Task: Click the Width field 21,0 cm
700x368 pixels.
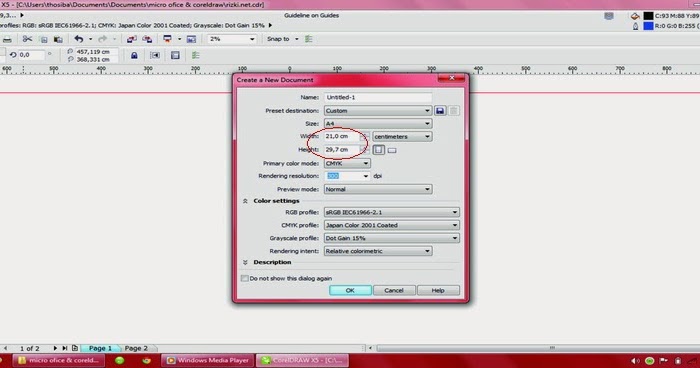Action: pyautogui.click(x=342, y=137)
